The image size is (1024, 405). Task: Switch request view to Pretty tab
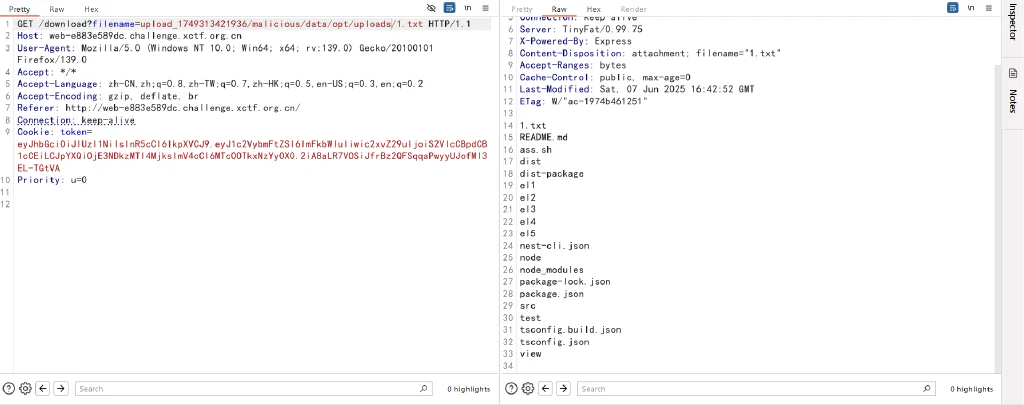[19, 9]
